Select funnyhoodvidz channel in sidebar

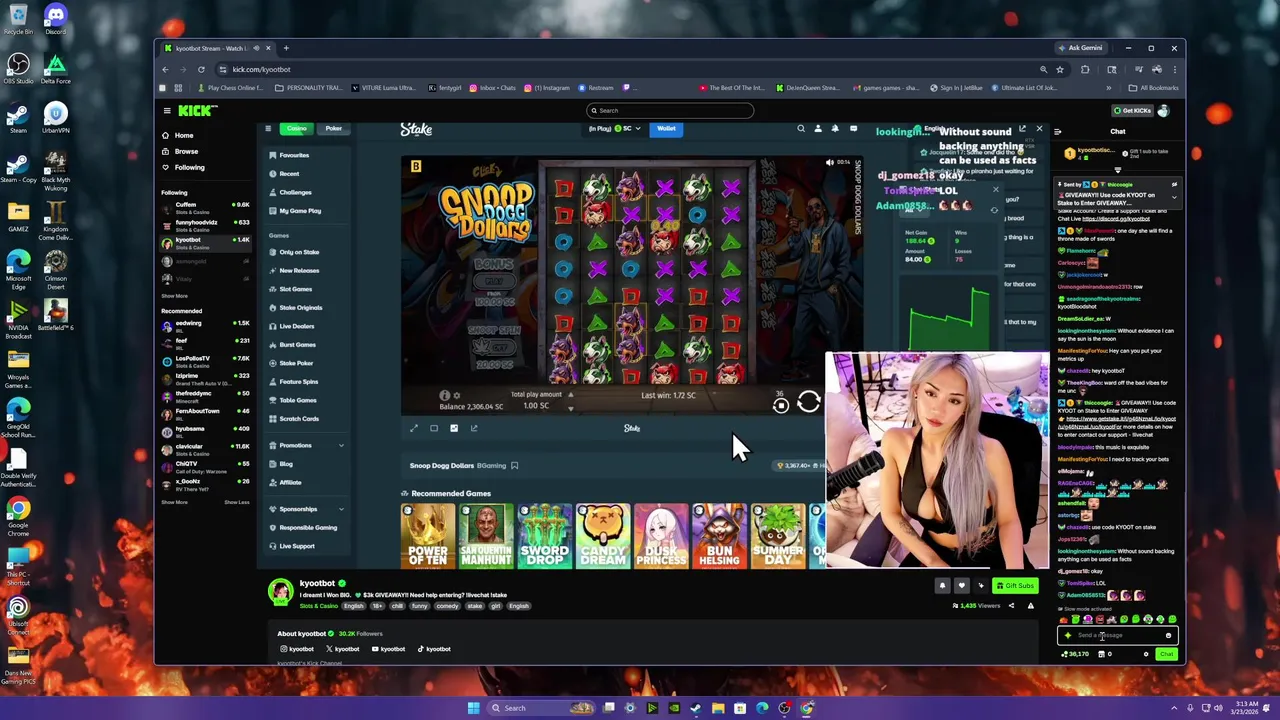click(x=206, y=224)
